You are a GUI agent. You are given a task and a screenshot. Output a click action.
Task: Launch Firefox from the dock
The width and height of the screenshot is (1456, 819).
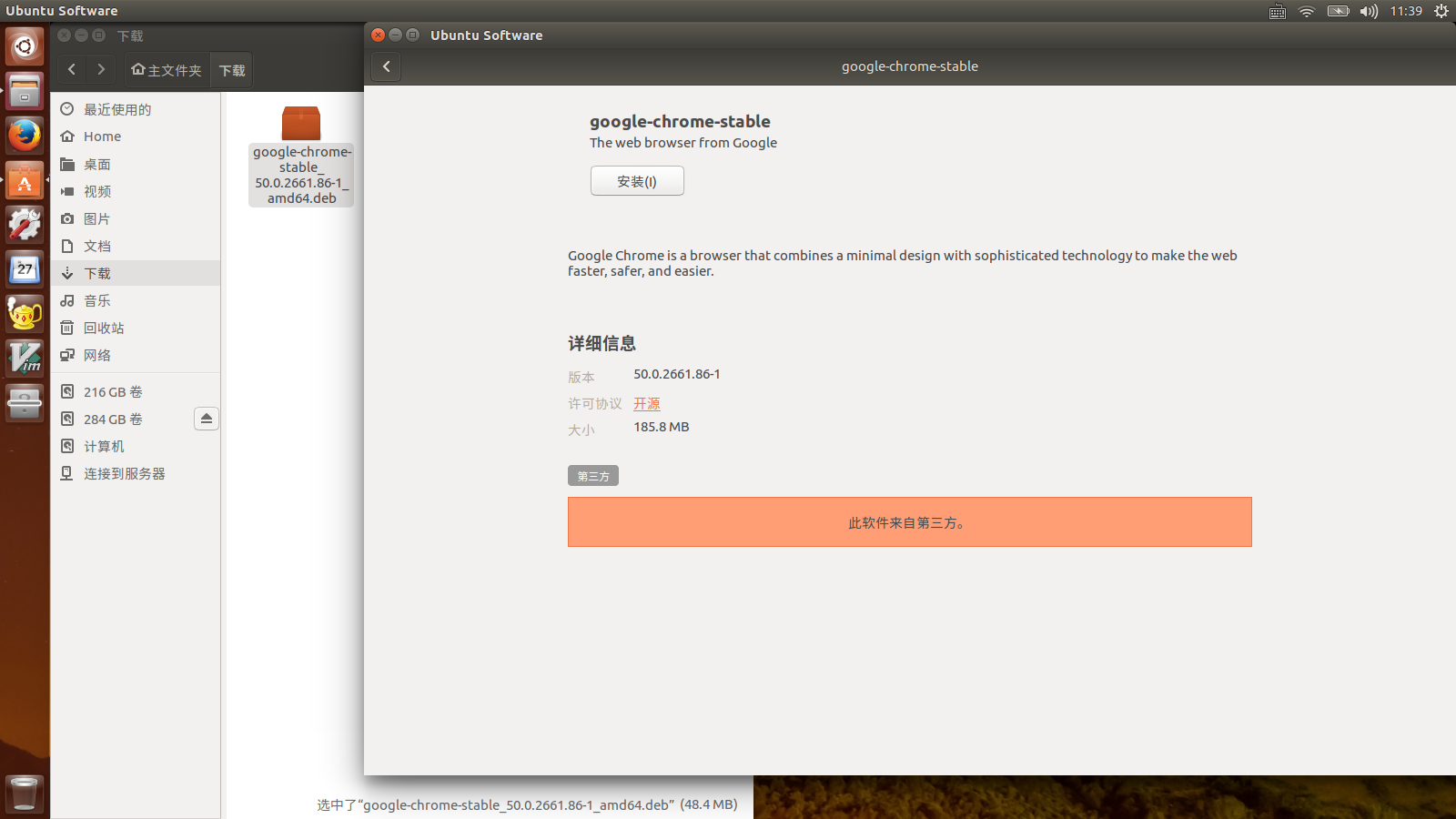pos(25,136)
